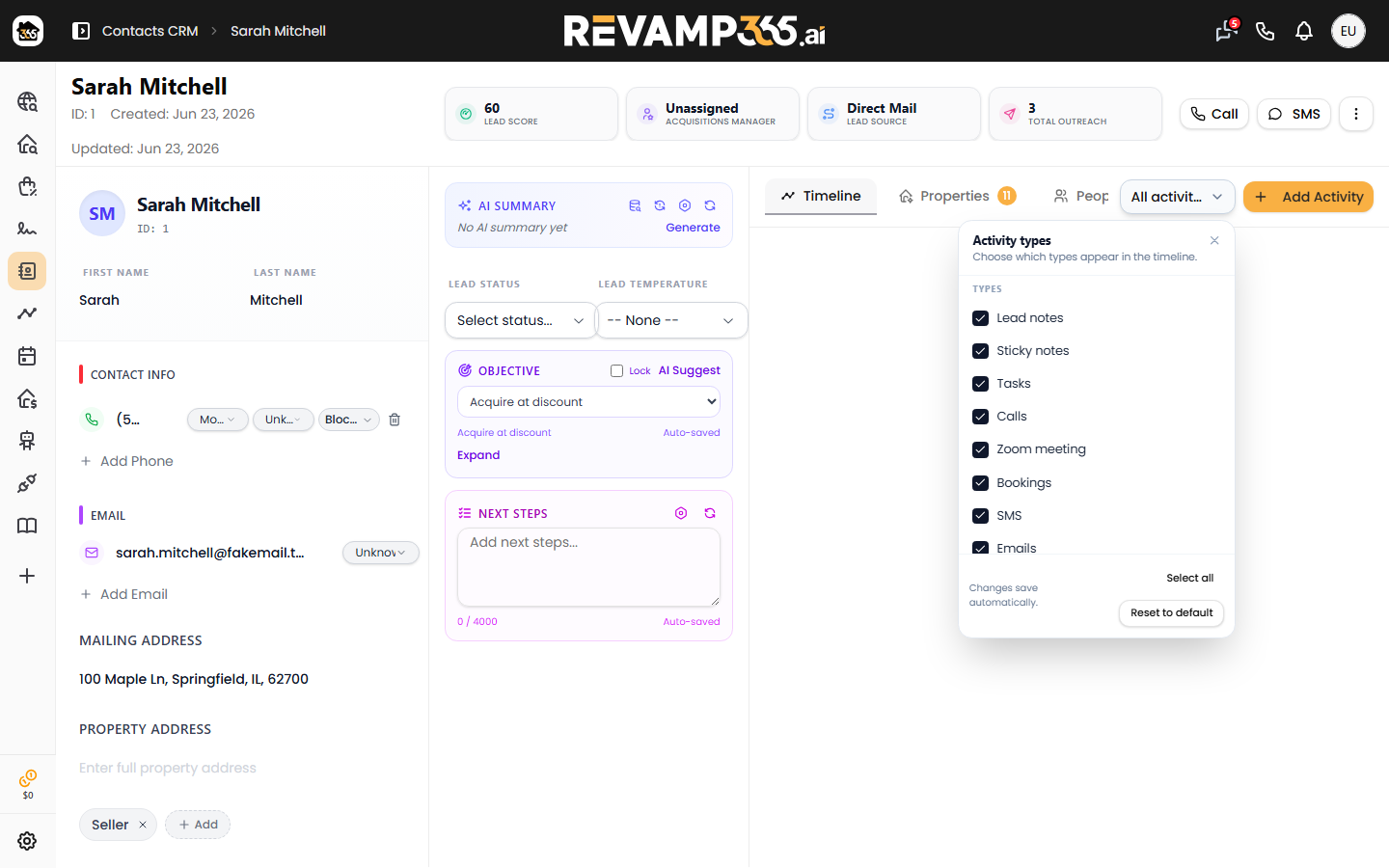Open the plug integrations icon in sidebar
Screen dimensions: 1389x868
27,483
